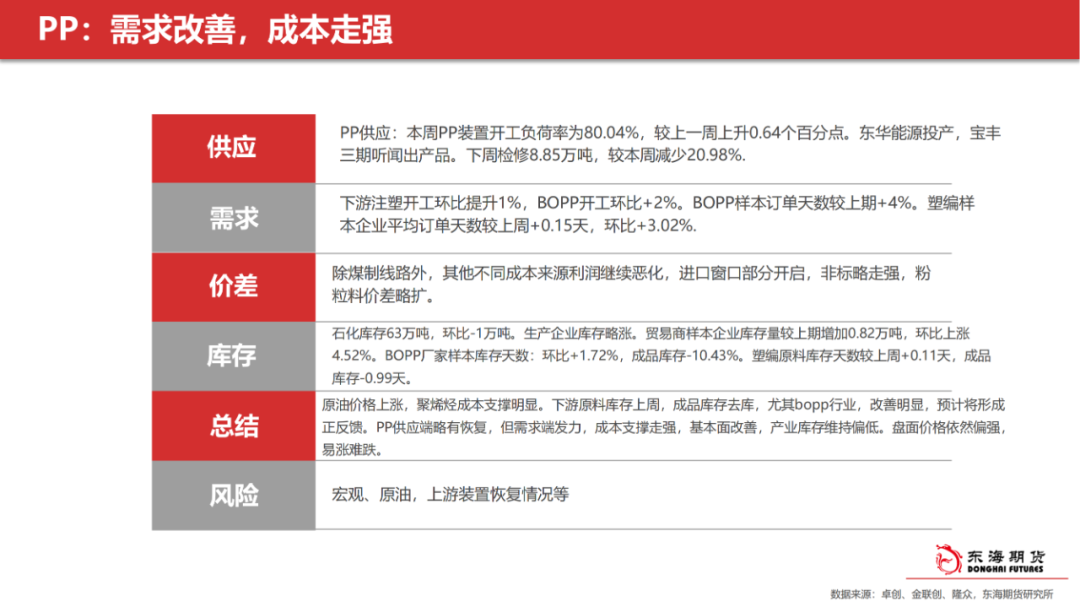Click the text '粒料价差略扩。'
1080x607 pixels.
point(383,296)
